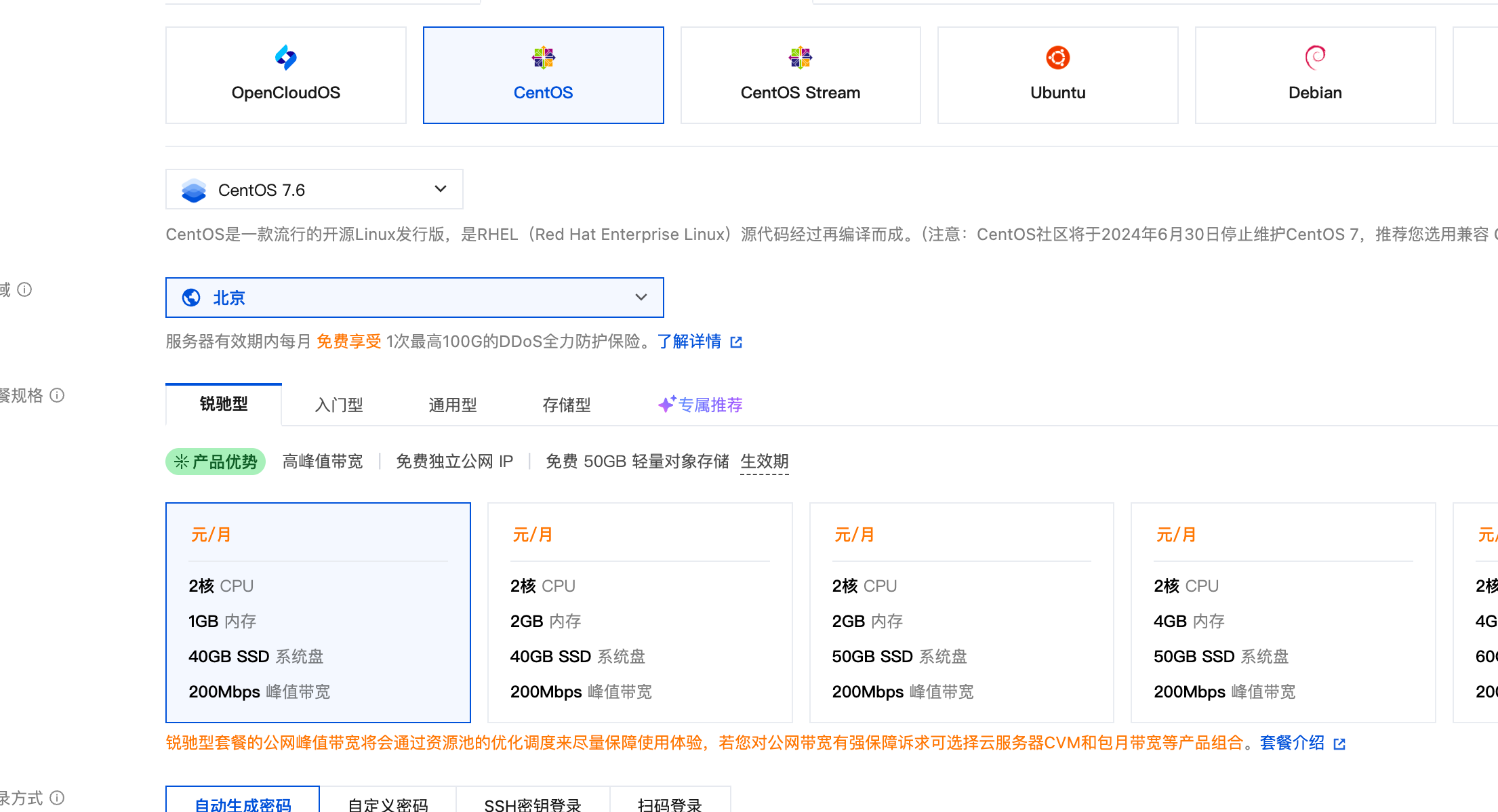Click the 免费独立公网 IP text

click(x=455, y=462)
